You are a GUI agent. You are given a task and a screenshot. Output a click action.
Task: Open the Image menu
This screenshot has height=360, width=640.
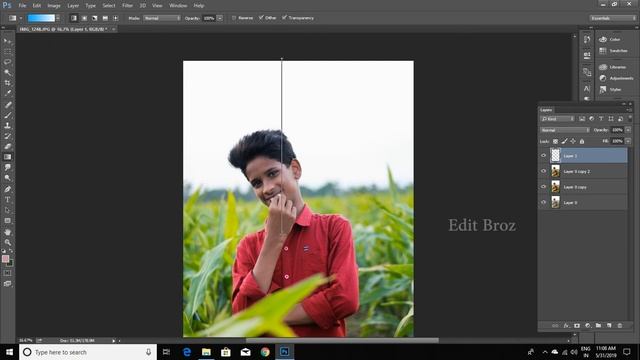click(x=53, y=6)
